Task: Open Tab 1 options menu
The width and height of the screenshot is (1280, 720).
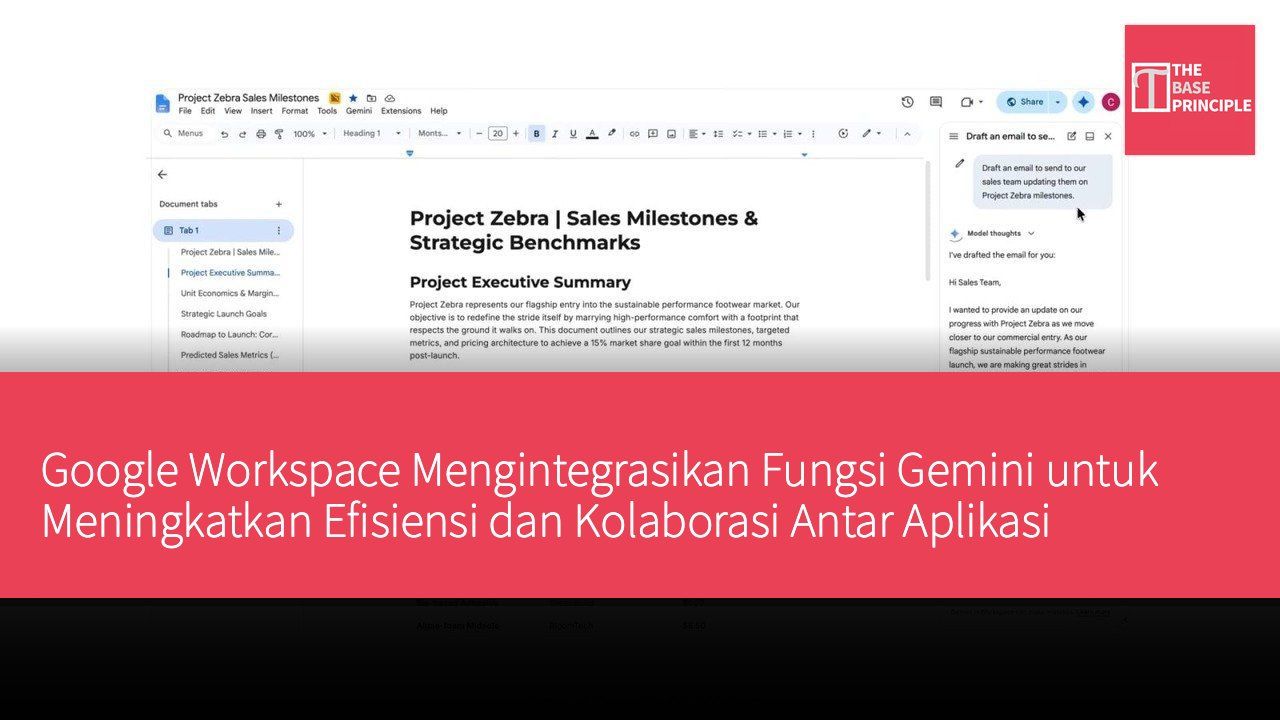Action: pos(279,231)
